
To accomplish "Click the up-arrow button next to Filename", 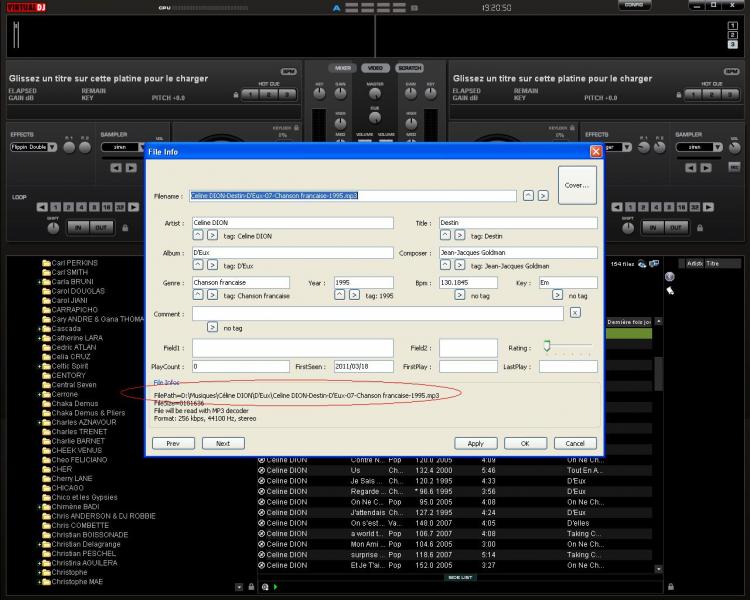I will [x=528, y=196].
